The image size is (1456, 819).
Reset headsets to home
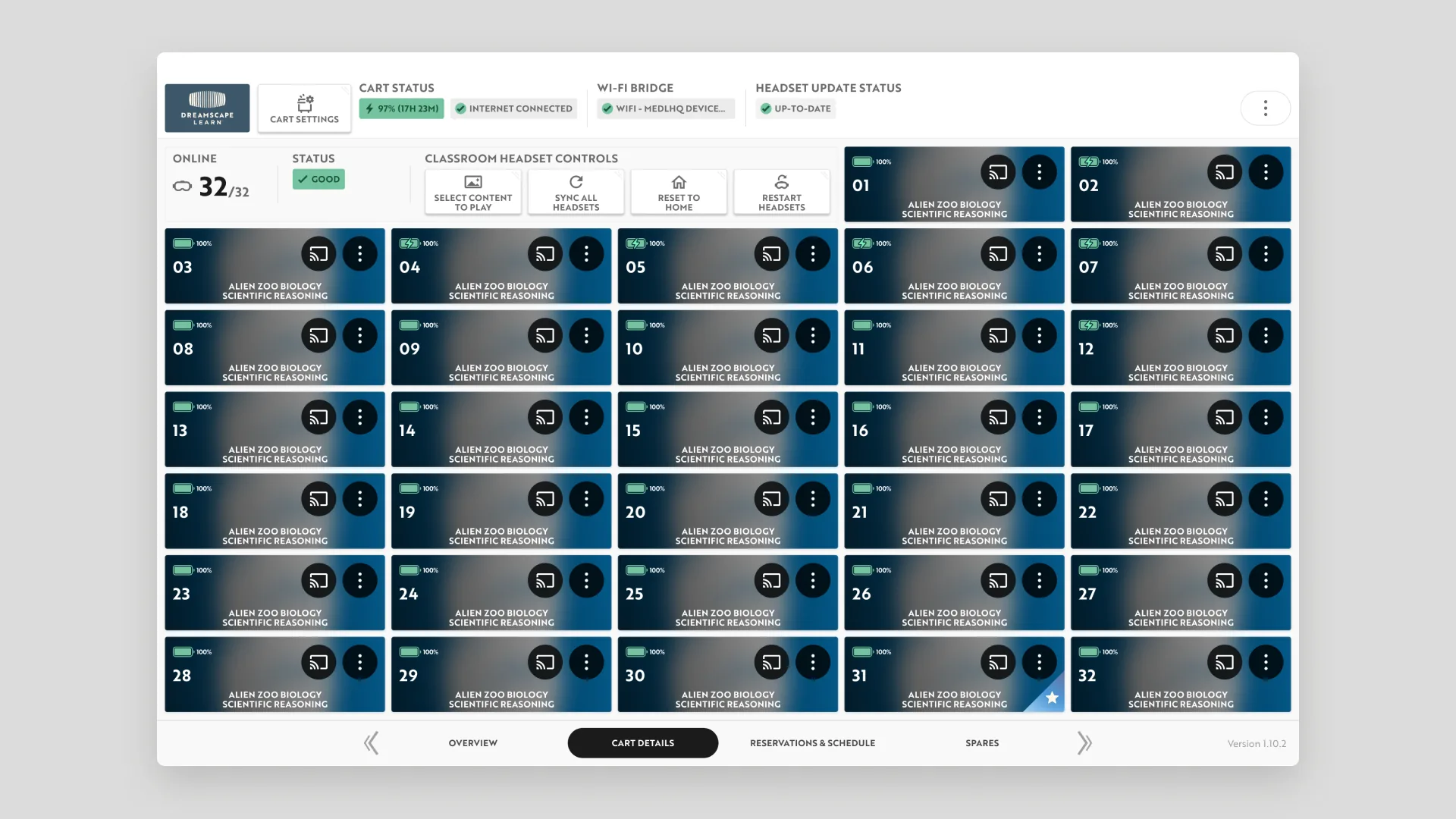(x=679, y=192)
